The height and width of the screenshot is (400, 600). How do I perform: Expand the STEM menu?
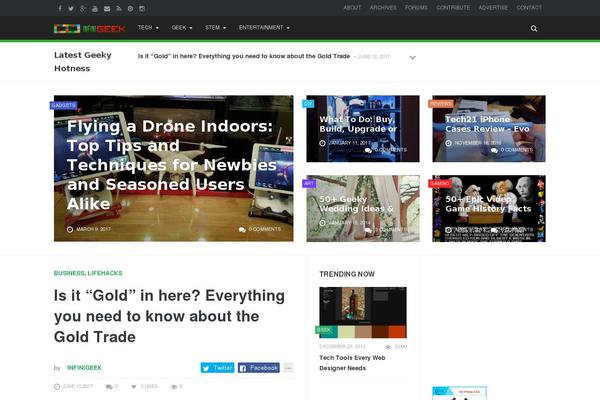click(215, 28)
